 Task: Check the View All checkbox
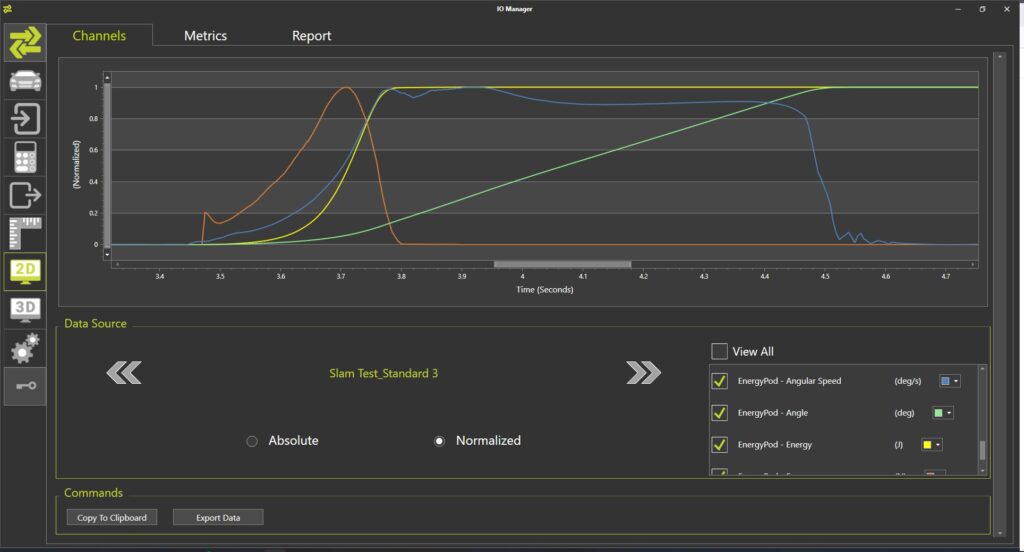point(719,351)
